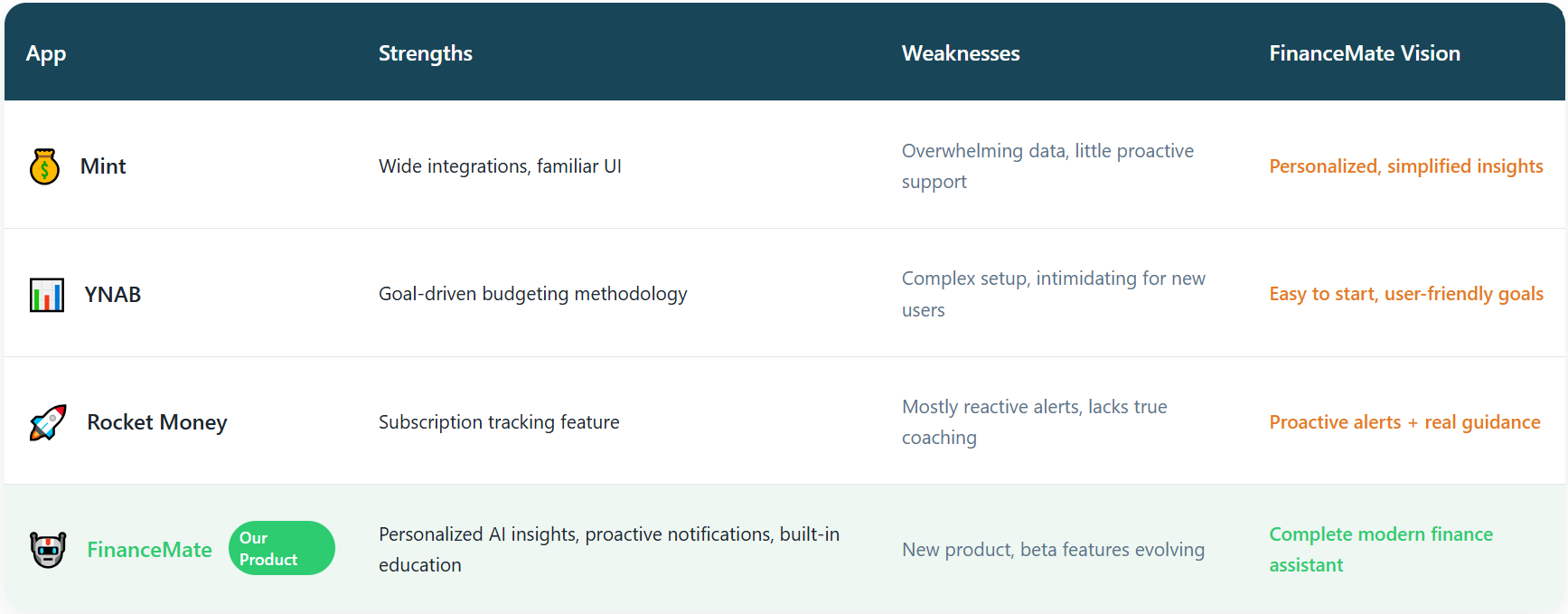Viewport: 1568px width, 614px height.
Task: Click the green Our Product badge
Action: 281,548
